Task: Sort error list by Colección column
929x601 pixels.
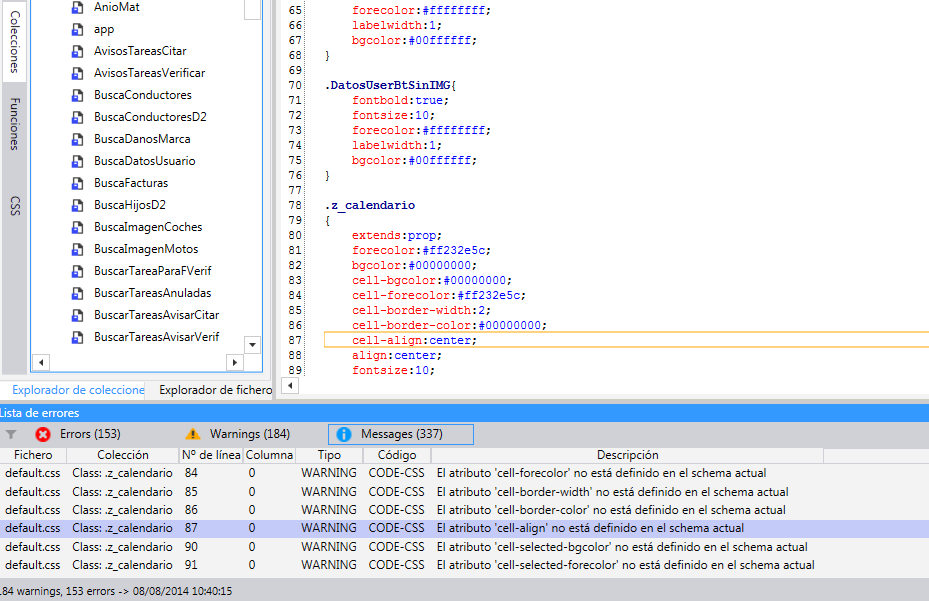Action: [x=123, y=455]
